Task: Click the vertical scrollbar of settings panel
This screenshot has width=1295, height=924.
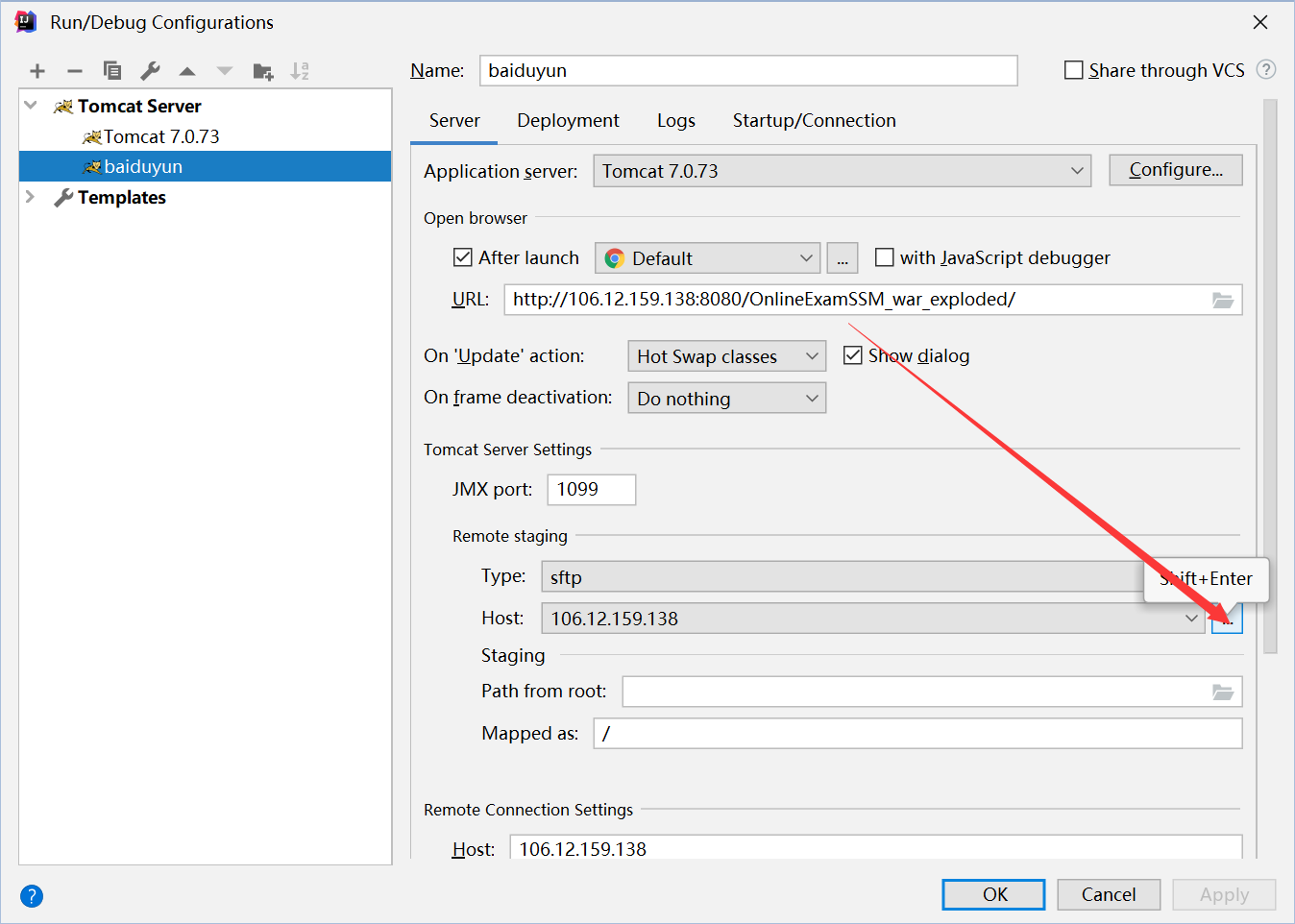Action: point(1270,377)
